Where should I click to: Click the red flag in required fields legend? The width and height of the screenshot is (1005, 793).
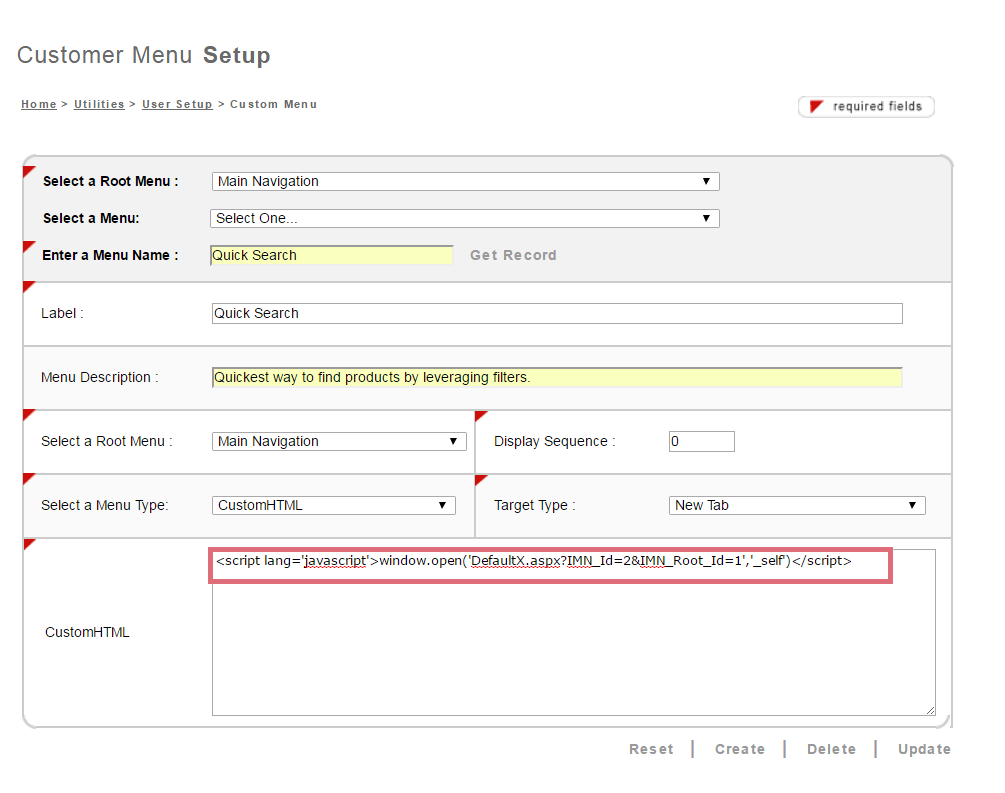click(816, 106)
